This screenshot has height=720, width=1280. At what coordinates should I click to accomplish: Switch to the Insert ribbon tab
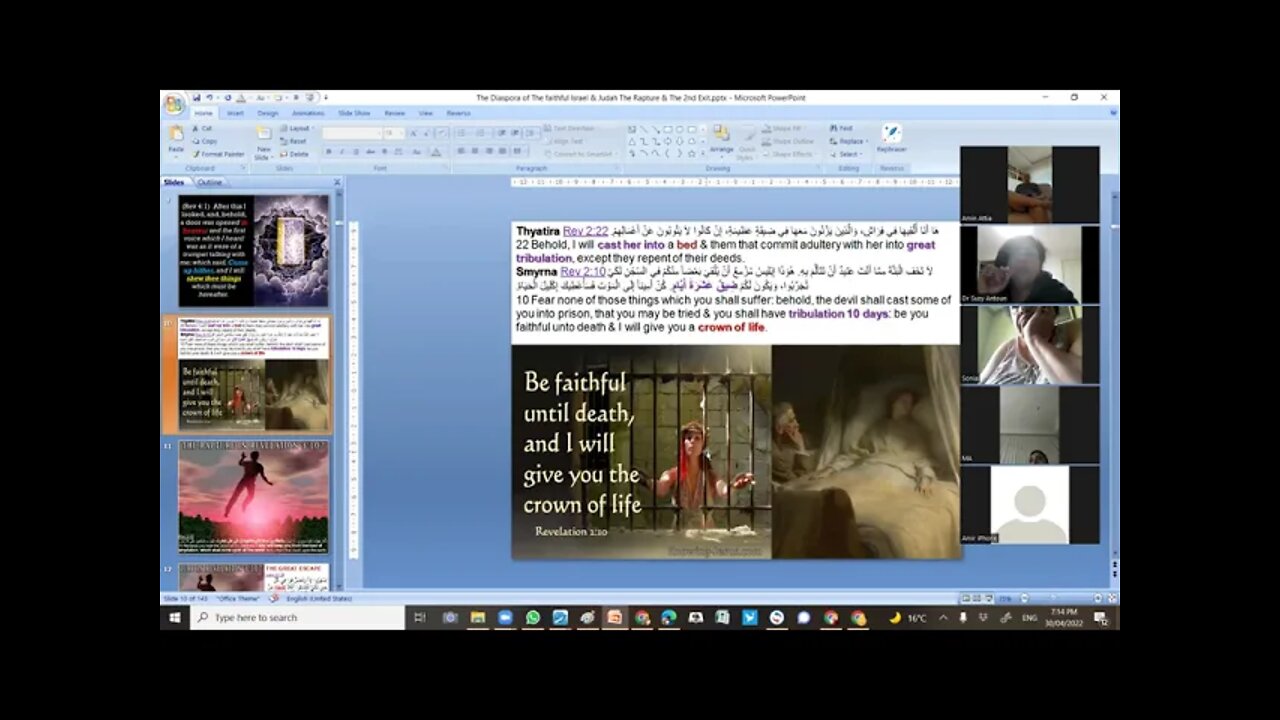(235, 113)
